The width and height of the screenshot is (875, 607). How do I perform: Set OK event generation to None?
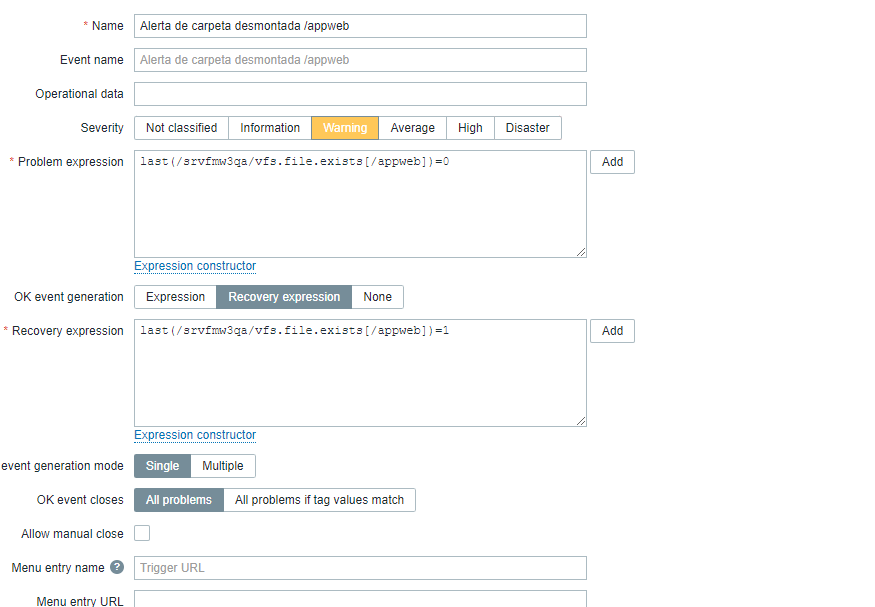[377, 297]
